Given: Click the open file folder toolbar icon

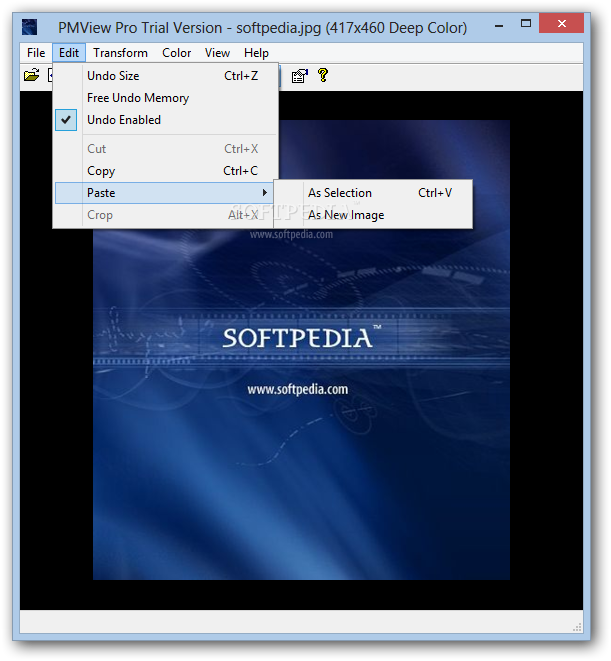Looking at the screenshot, I should (x=32, y=75).
